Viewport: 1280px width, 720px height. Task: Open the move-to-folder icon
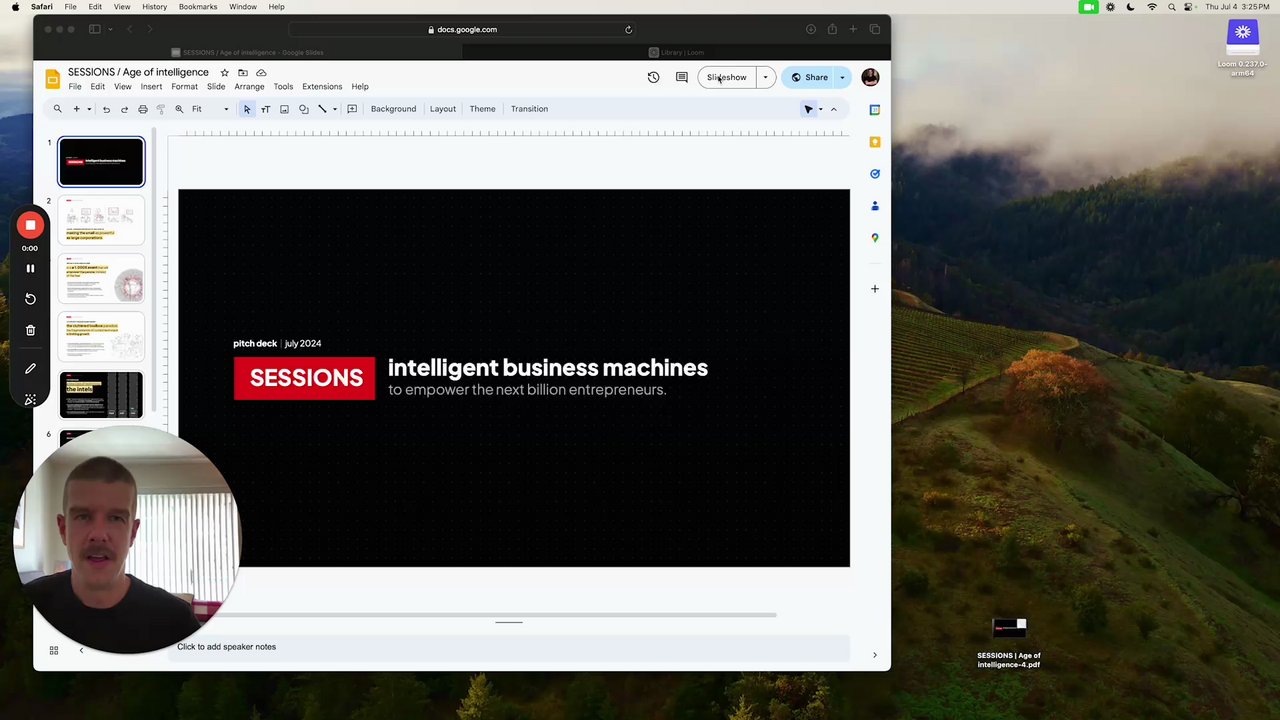point(243,73)
